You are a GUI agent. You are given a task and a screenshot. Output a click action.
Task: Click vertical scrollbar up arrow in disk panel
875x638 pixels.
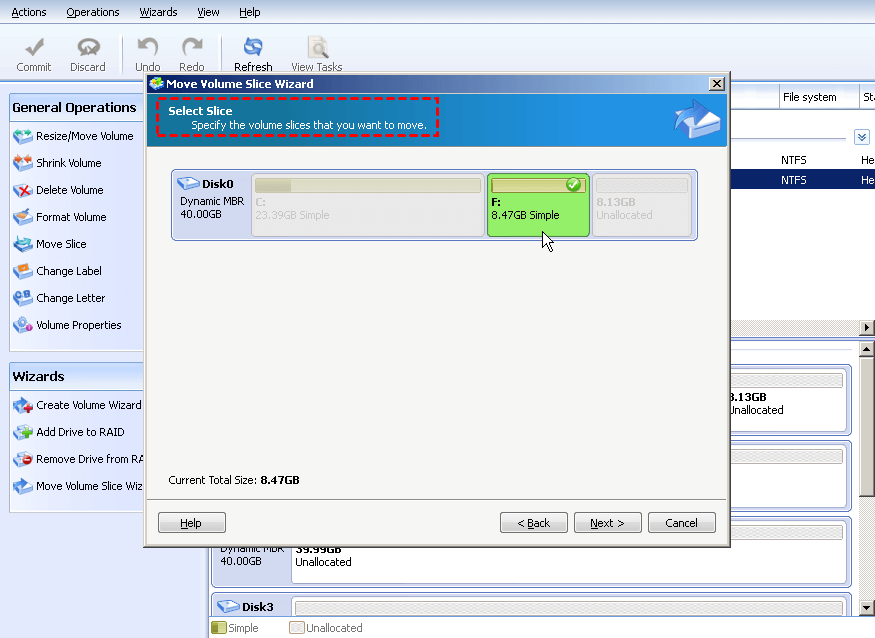tap(866, 349)
